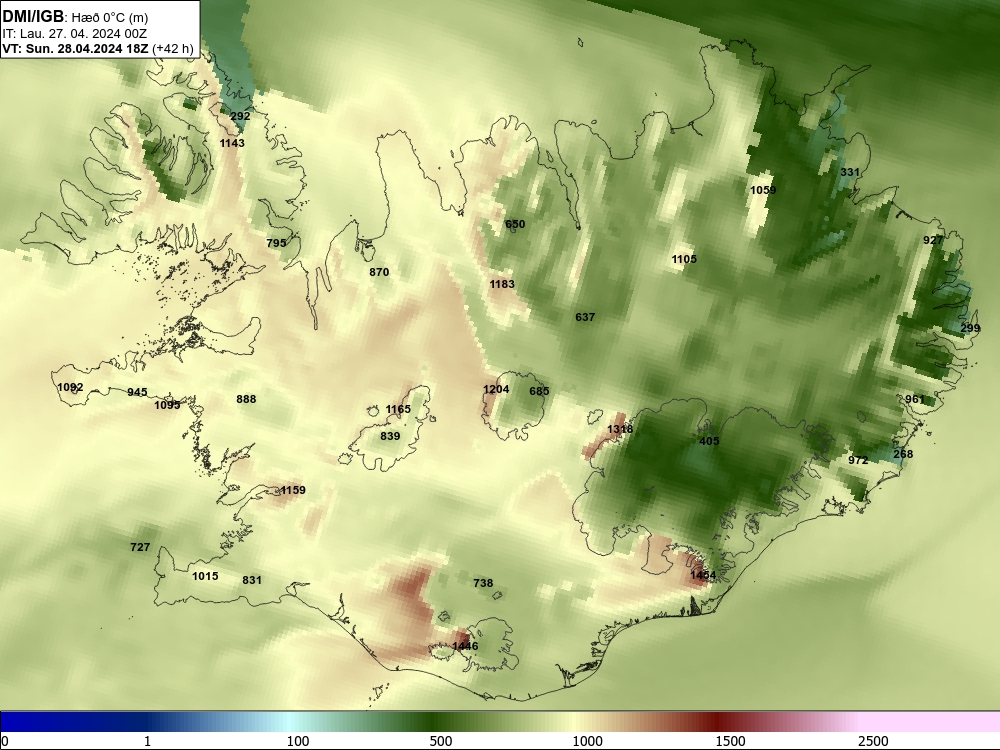Click the 738 height value
The width and height of the screenshot is (1000, 750).
tap(483, 583)
